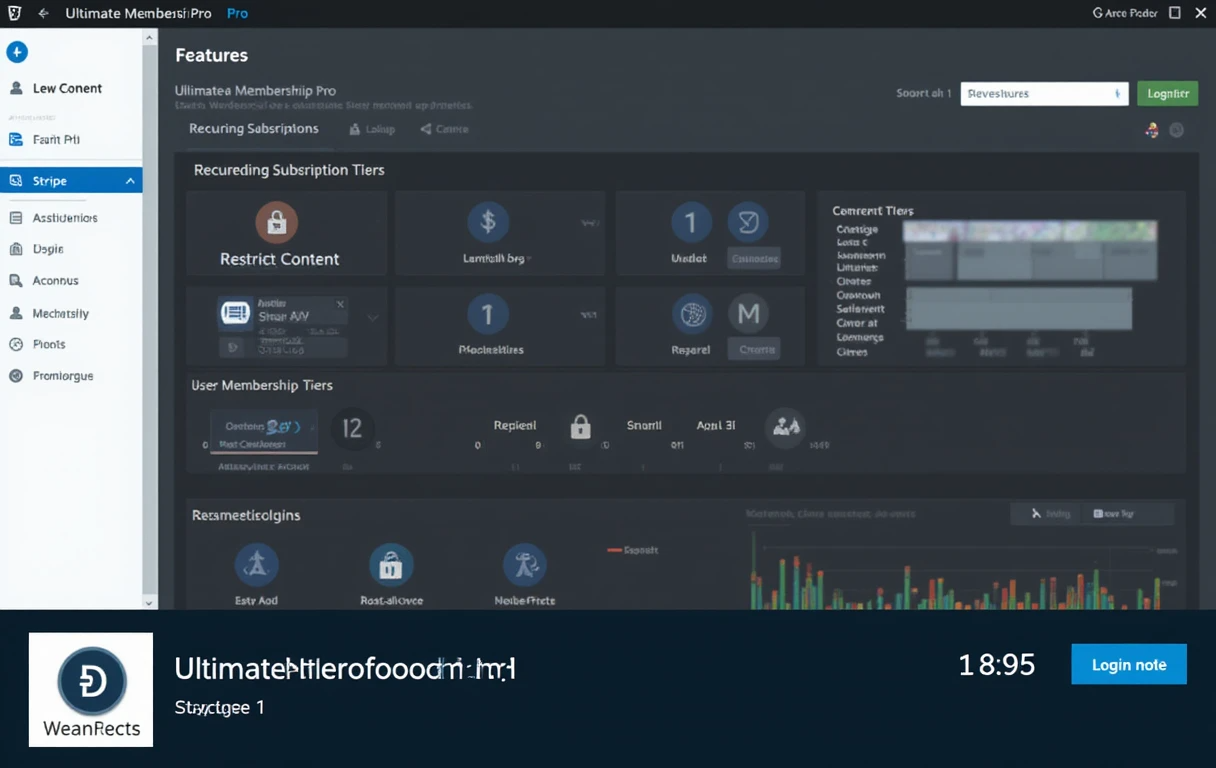Image resolution: width=1216 pixels, height=768 pixels.
Task: Click the person icon beside Mechatsily
Action: tap(16, 313)
